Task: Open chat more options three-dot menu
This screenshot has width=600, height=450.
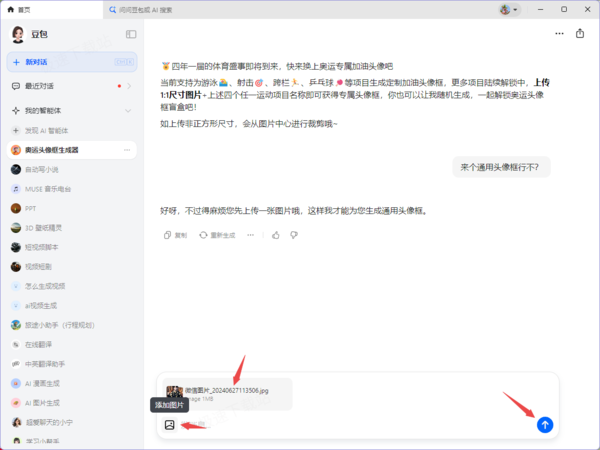Action: pos(559,34)
